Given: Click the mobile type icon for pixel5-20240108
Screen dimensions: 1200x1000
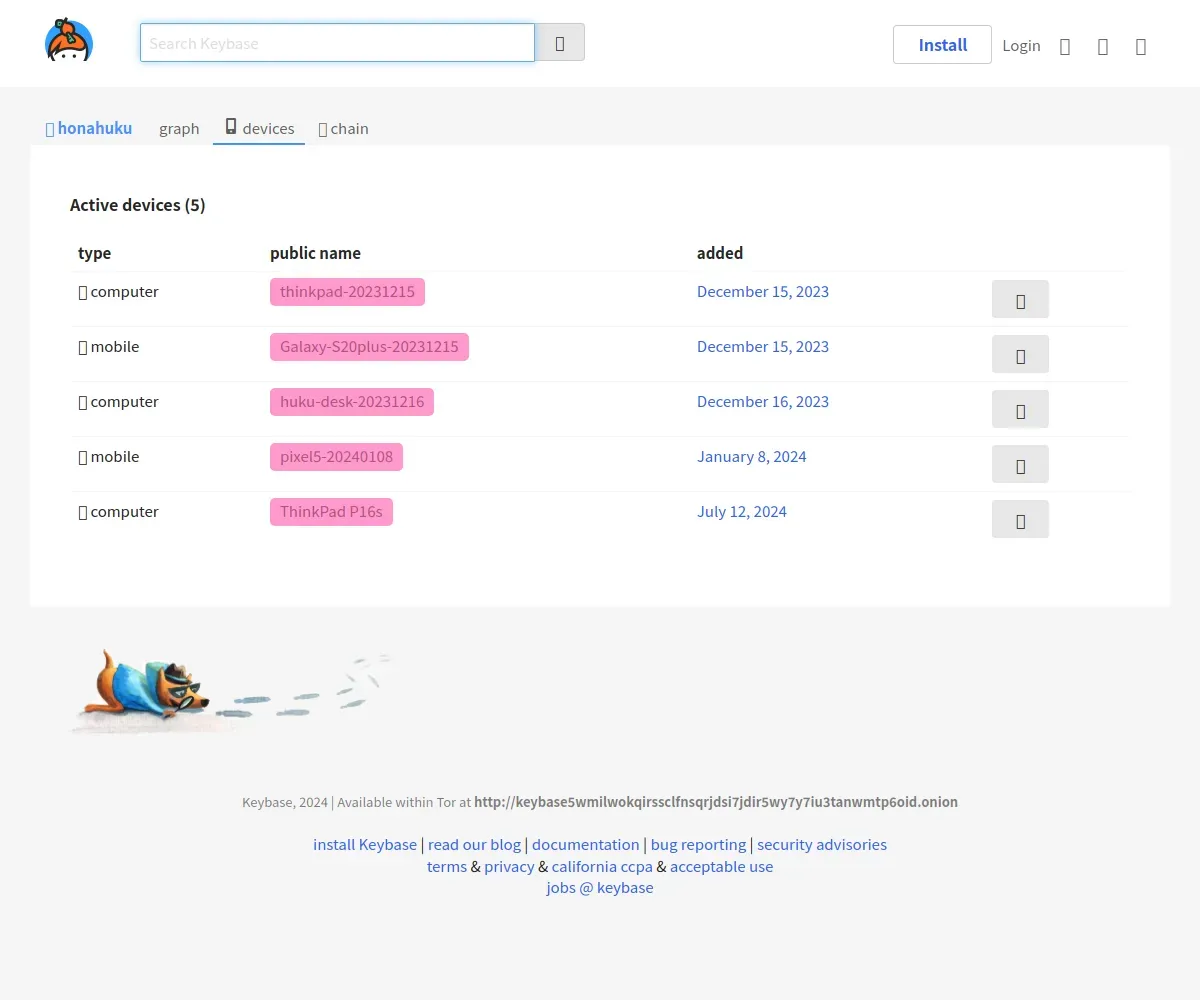Looking at the screenshot, I should [x=83, y=457].
